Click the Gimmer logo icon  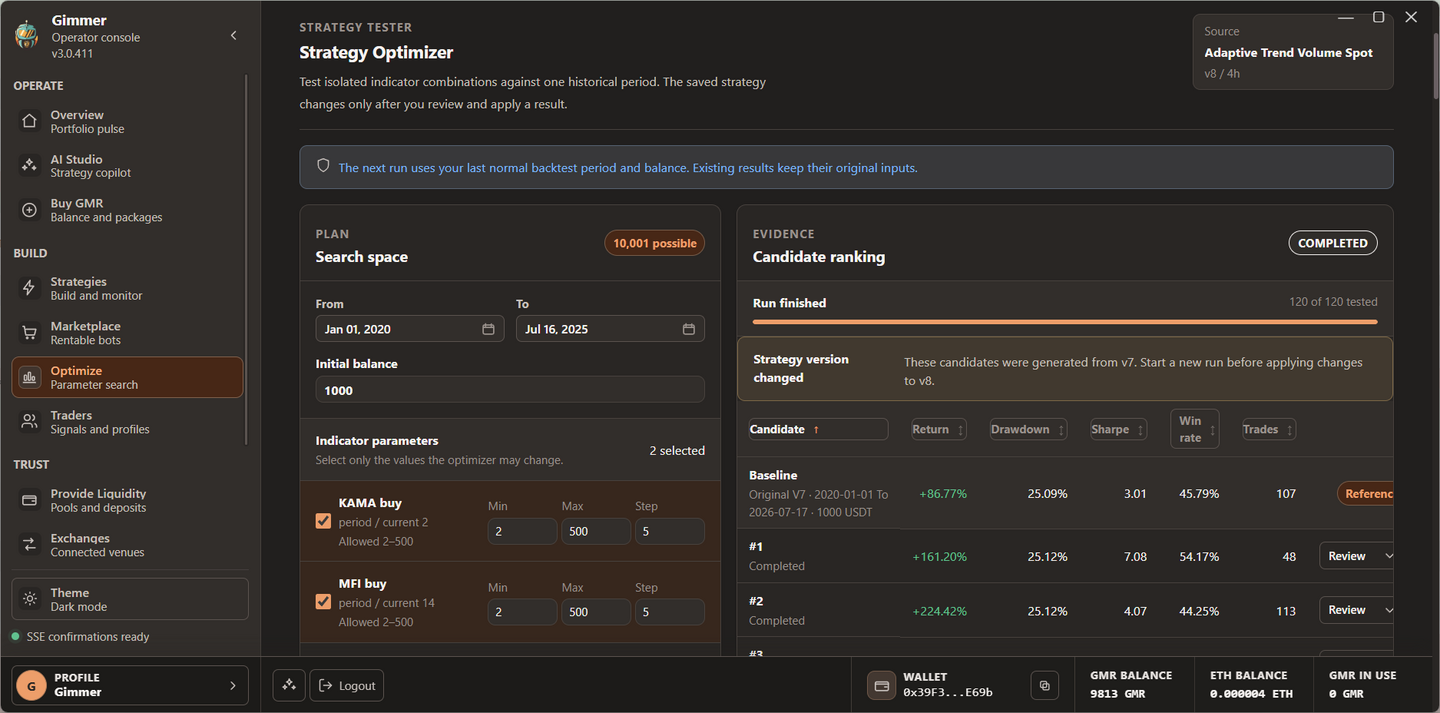click(27, 35)
